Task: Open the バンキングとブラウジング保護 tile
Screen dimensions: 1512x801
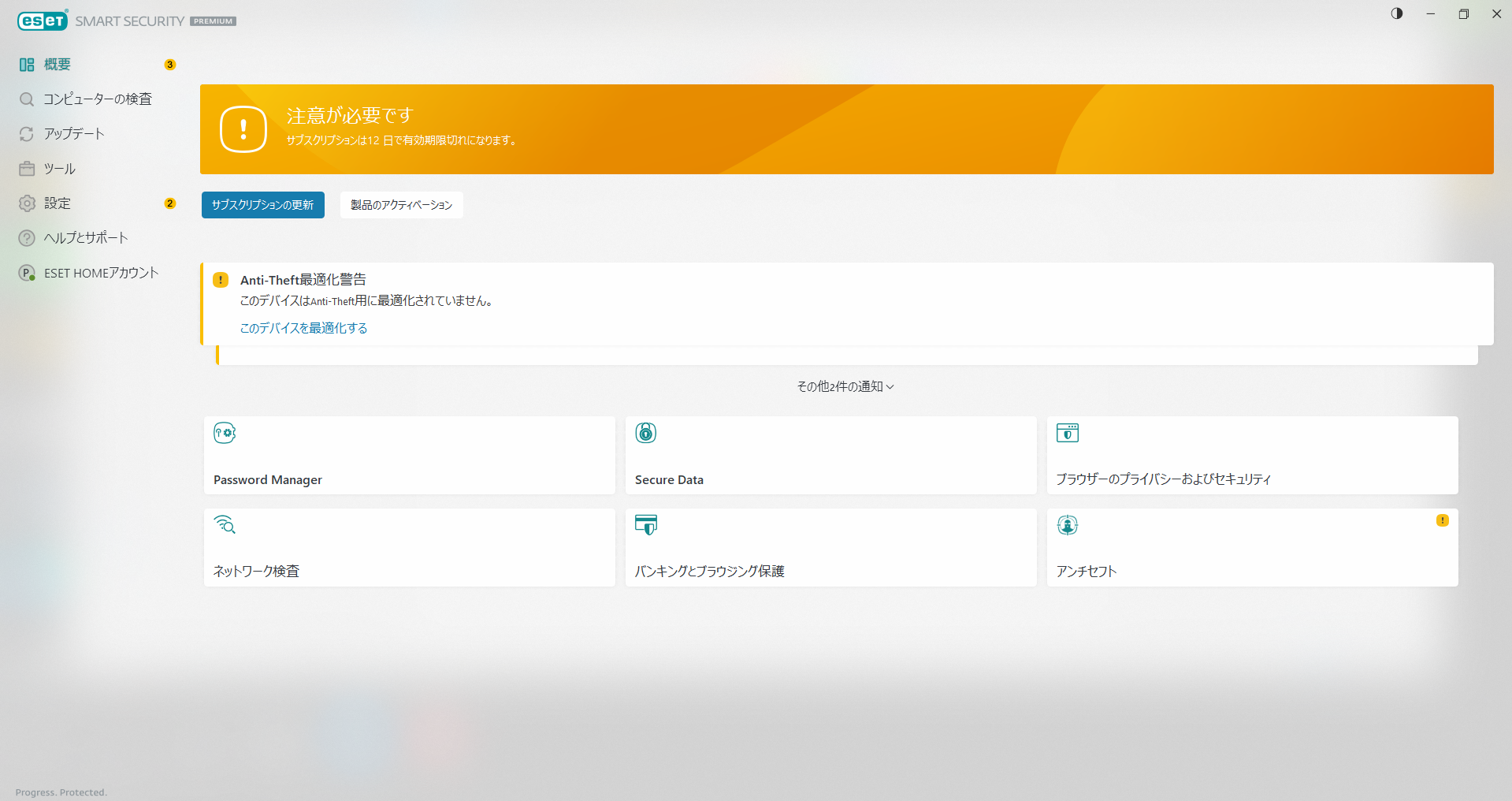Action: point(831,547)
